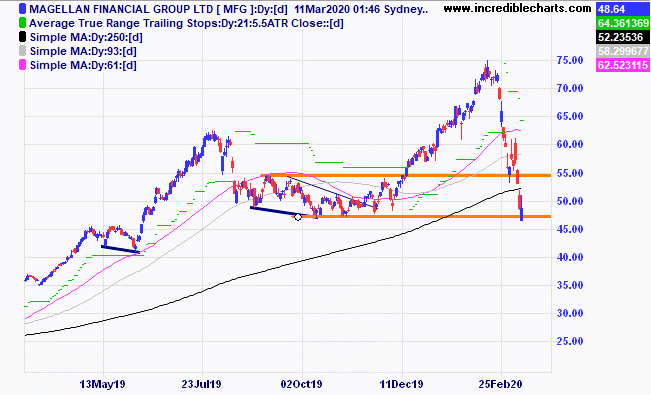Click the 25.00 price axis label

570,341
